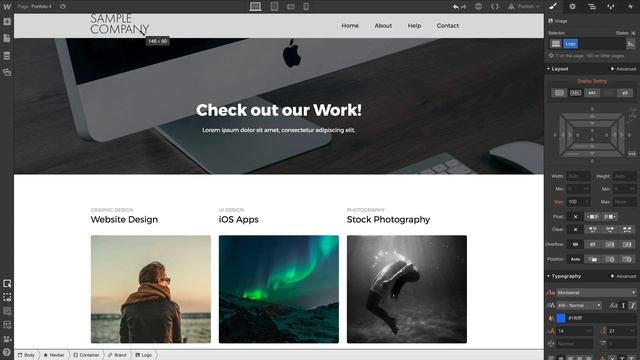Viewport: 640px width, 360px height.
Task: Set display to inline
Action: [592, 93]
